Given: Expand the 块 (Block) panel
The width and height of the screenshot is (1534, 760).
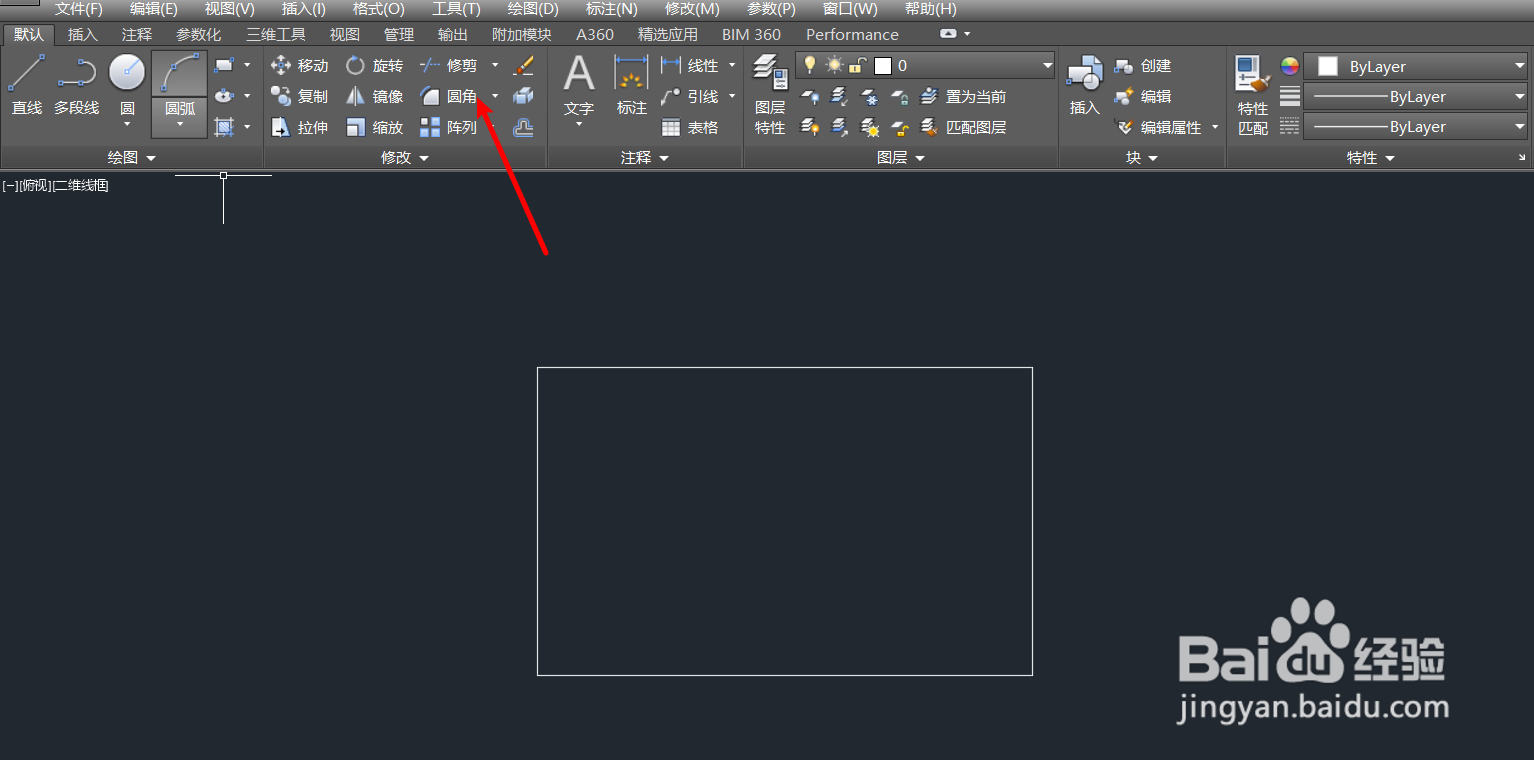Looking at the screenshot, I should (1141, 158).
